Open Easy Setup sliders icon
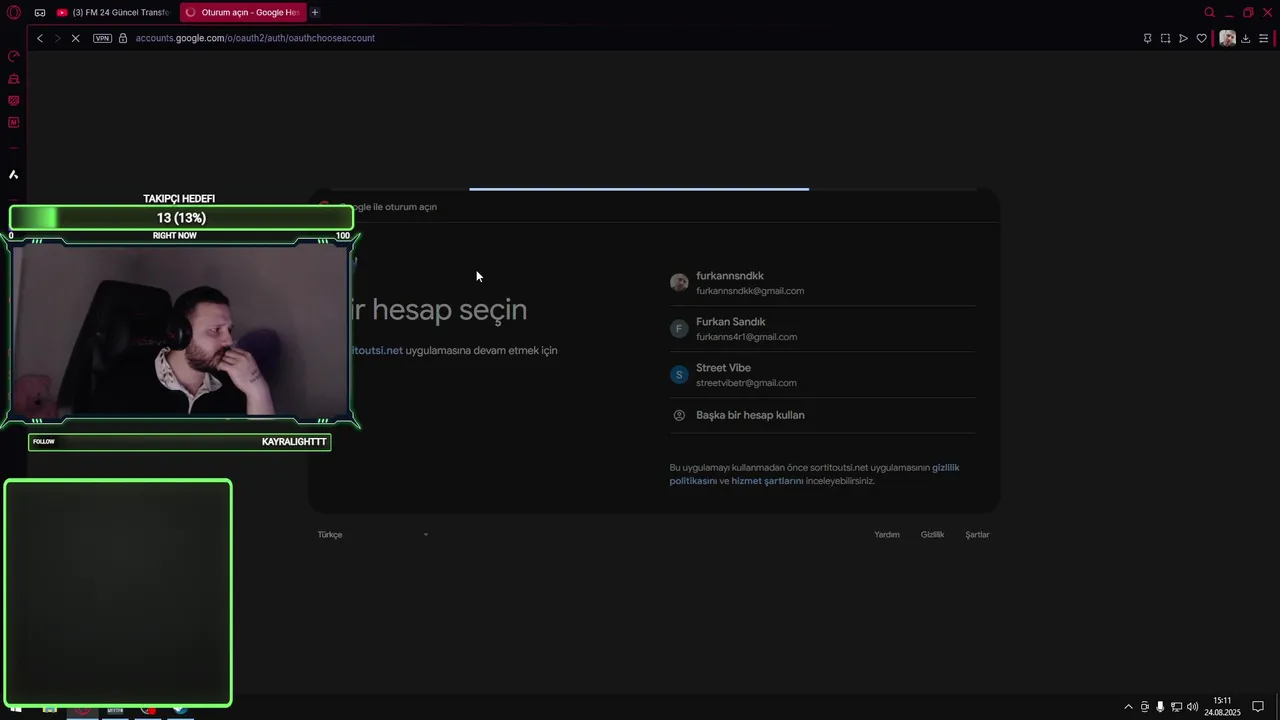This screenshot has height=720, width=1280. [x=1263, y=38]
